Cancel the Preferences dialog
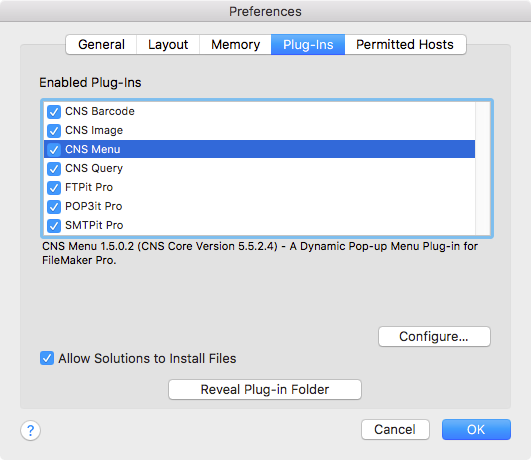The height and width of the screenshot is (460, 531). point(395,430)
